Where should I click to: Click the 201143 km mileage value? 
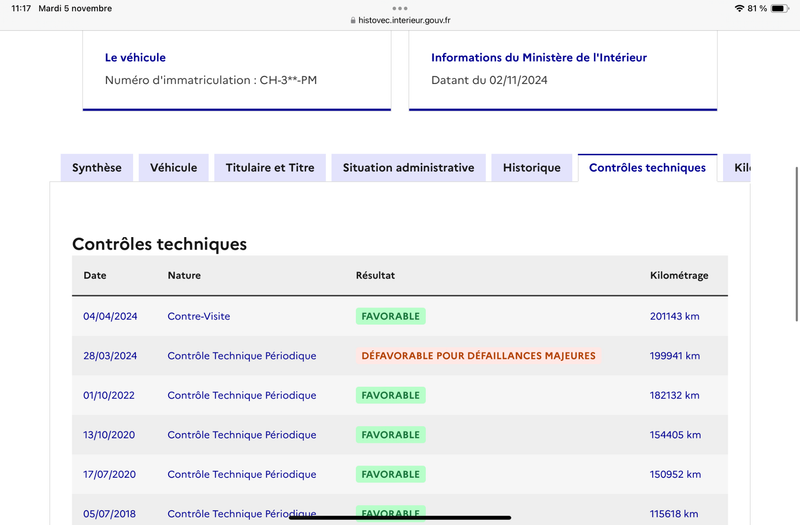point(674,316)
